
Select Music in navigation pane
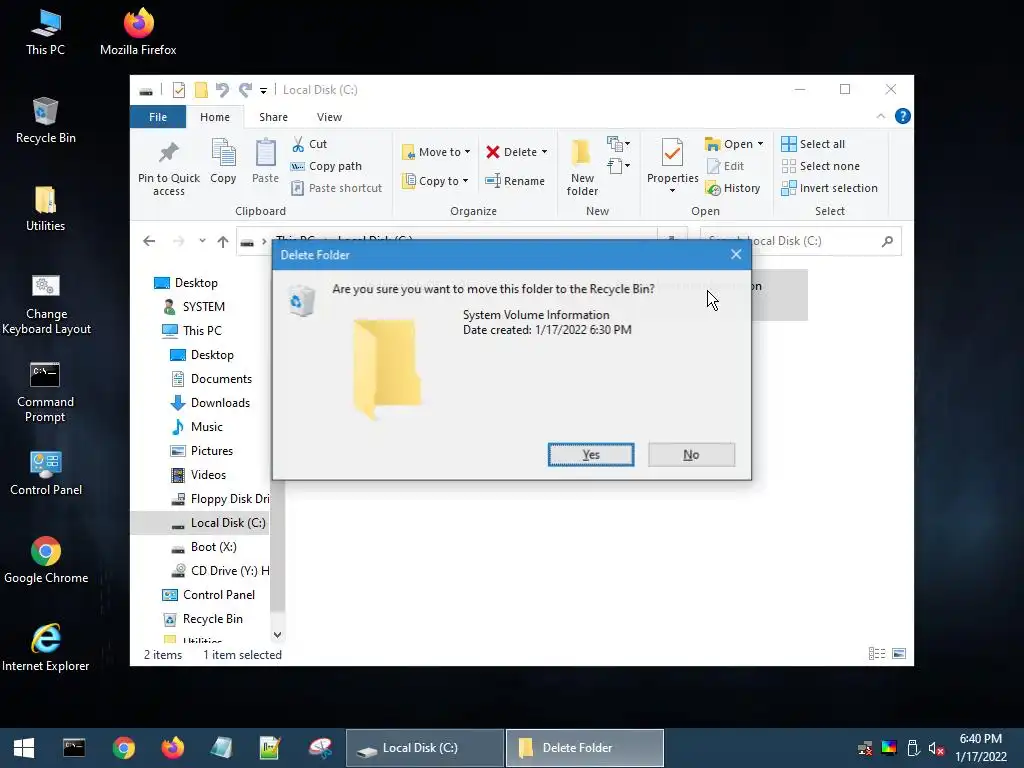[x=197, y=427]
